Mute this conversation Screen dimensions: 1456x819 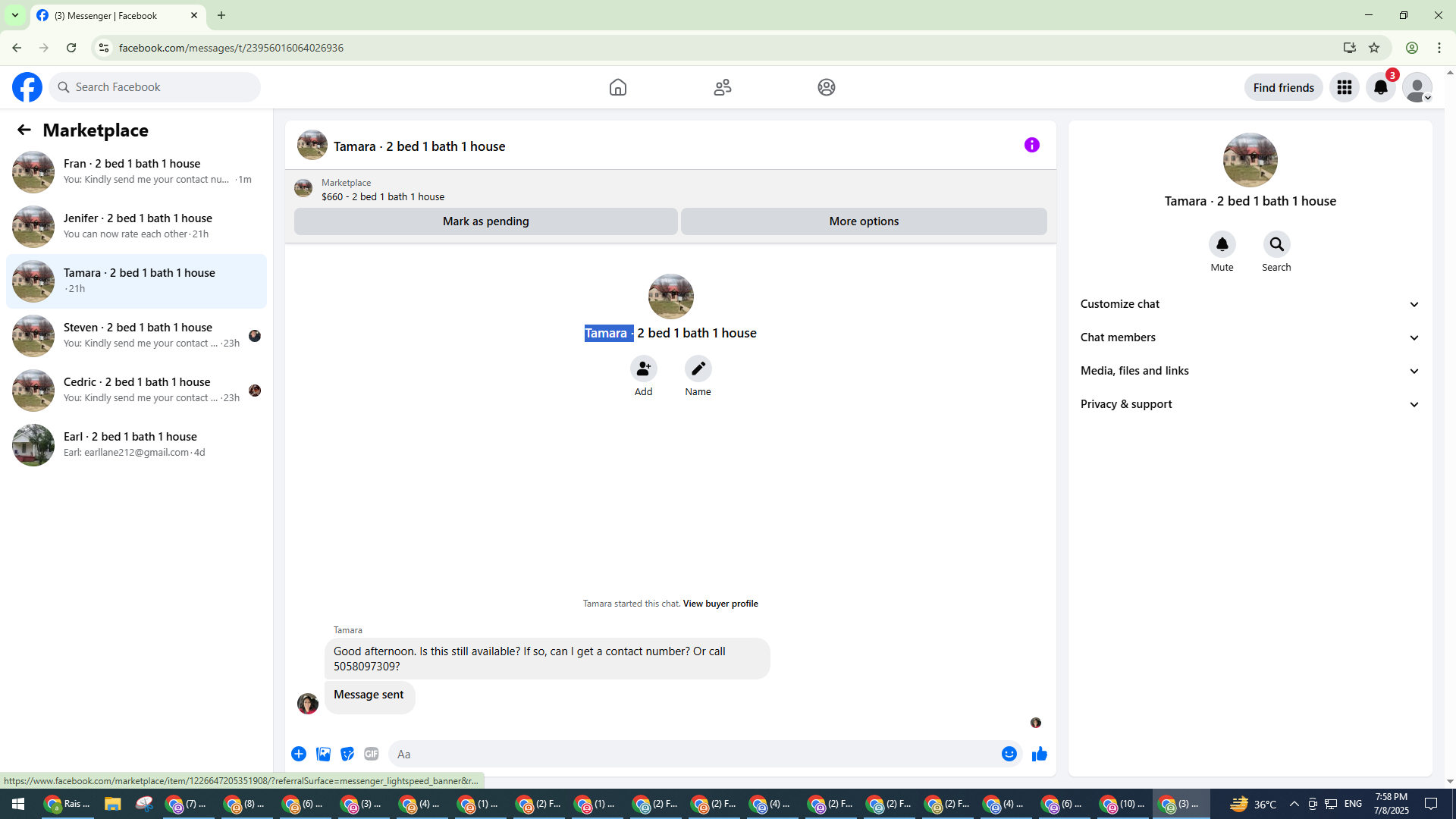[1222, 245]
